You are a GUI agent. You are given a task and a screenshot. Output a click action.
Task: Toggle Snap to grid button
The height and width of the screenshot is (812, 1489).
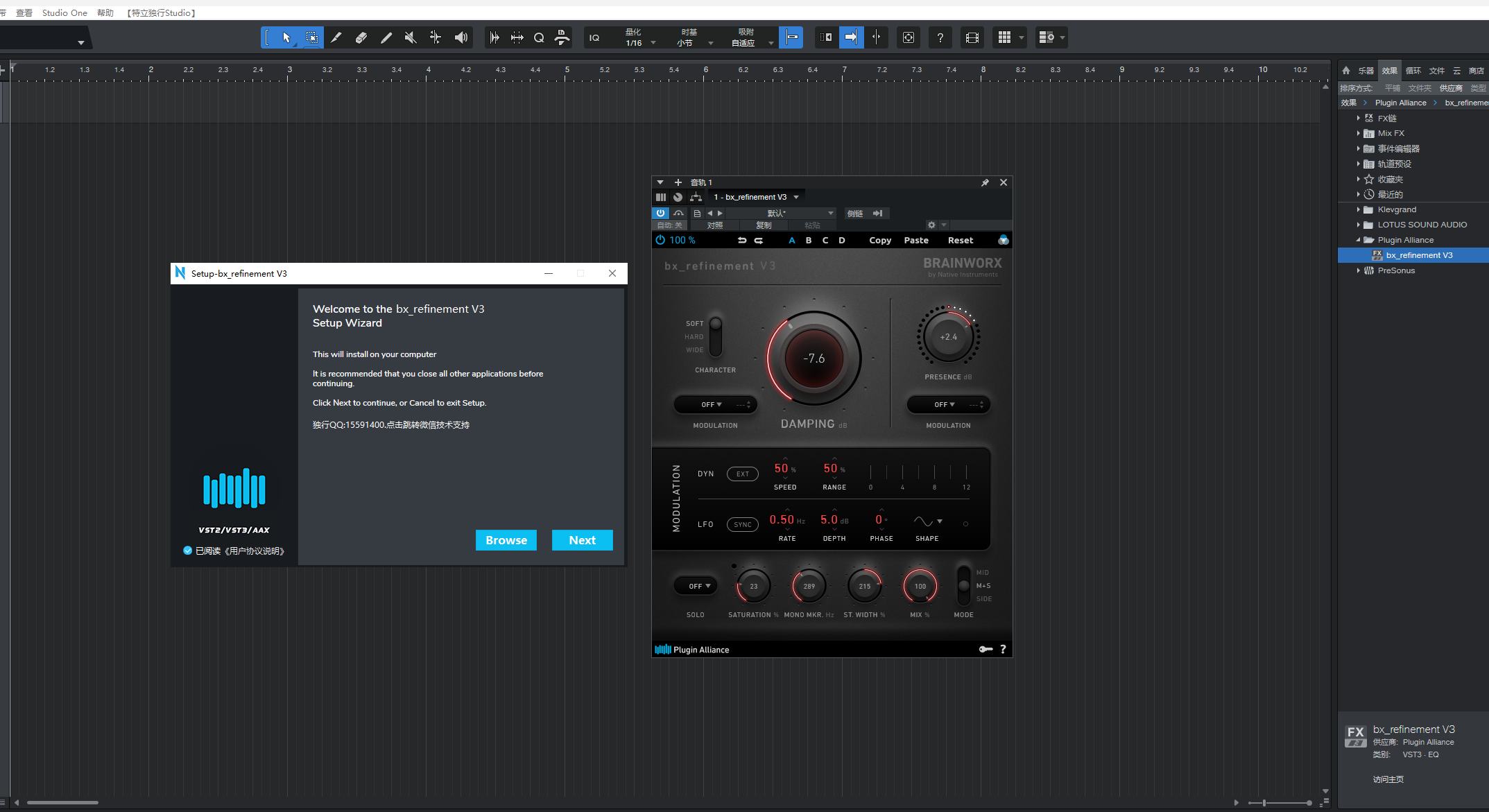click(x=791, y=37)
